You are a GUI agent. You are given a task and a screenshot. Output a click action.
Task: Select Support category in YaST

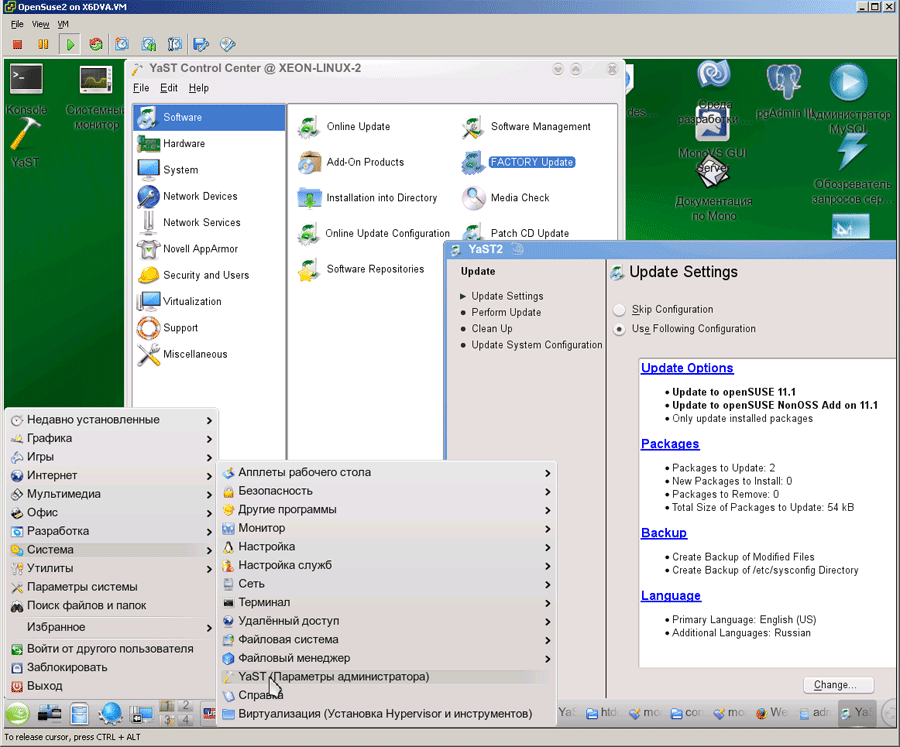[x=209, y=328]
